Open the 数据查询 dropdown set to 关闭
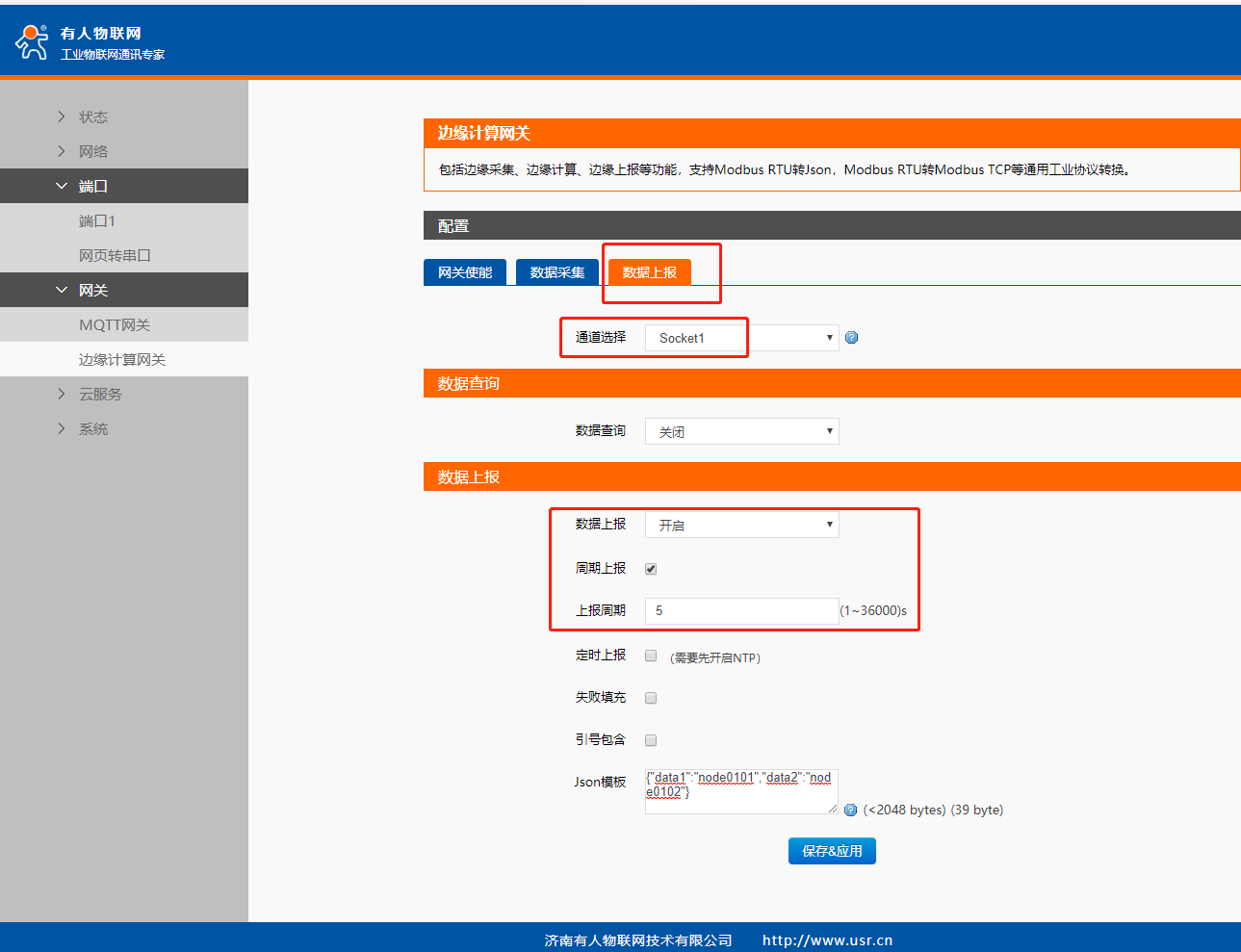The height and width of the screenshot is (952, 1241). [741, 431]
